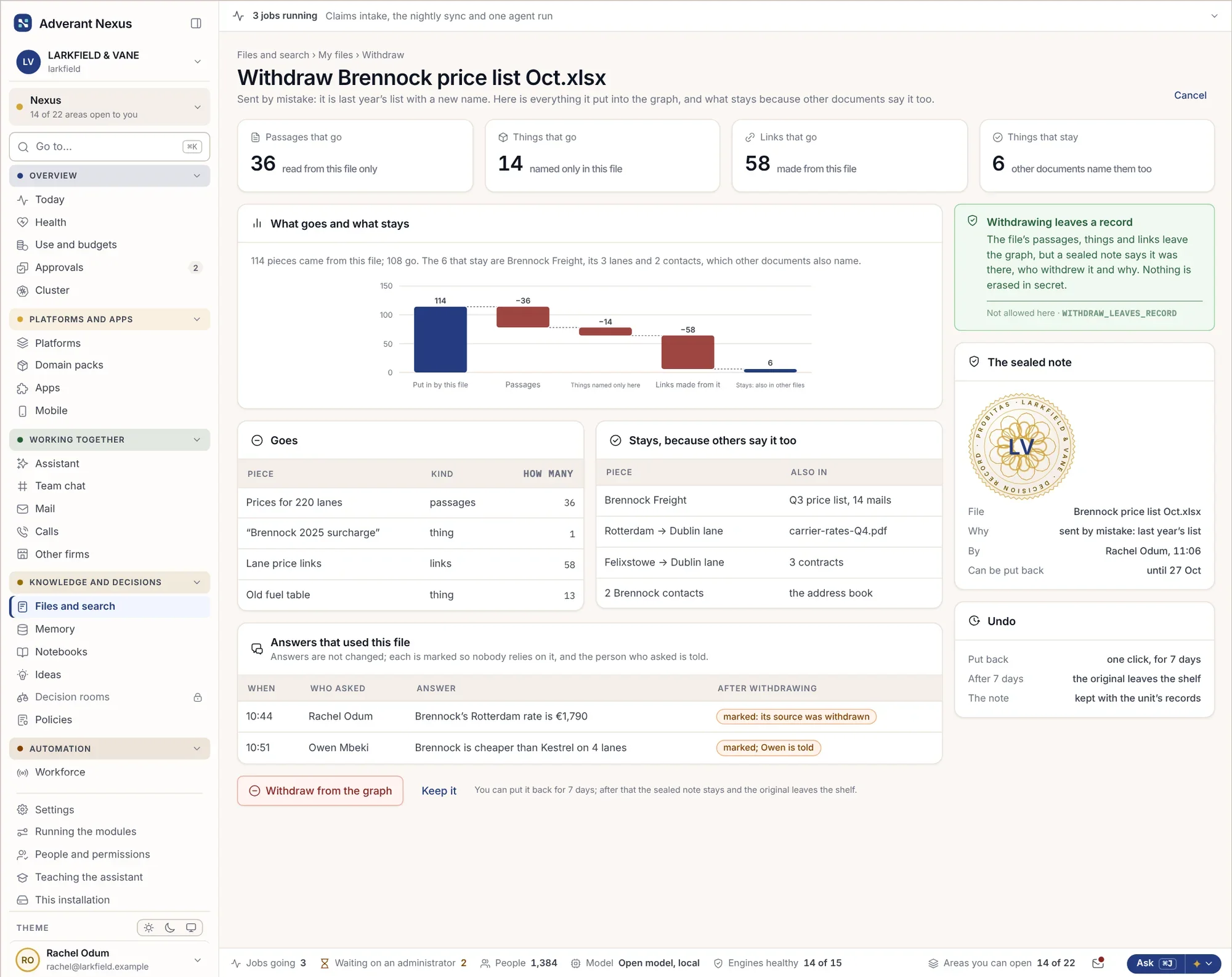The width and height of the screenshot is (1232, 977).
Task: Switch to the system theme
Action: coord(192,928)
